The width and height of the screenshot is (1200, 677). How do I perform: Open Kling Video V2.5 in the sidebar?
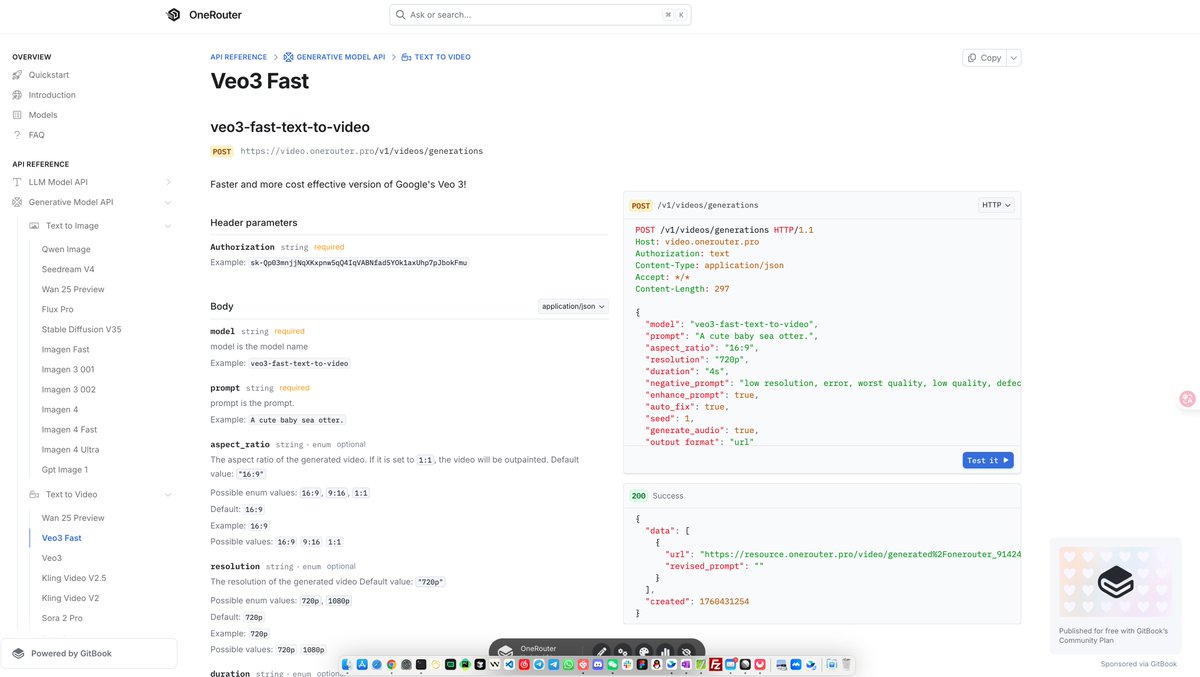[74, 578]
